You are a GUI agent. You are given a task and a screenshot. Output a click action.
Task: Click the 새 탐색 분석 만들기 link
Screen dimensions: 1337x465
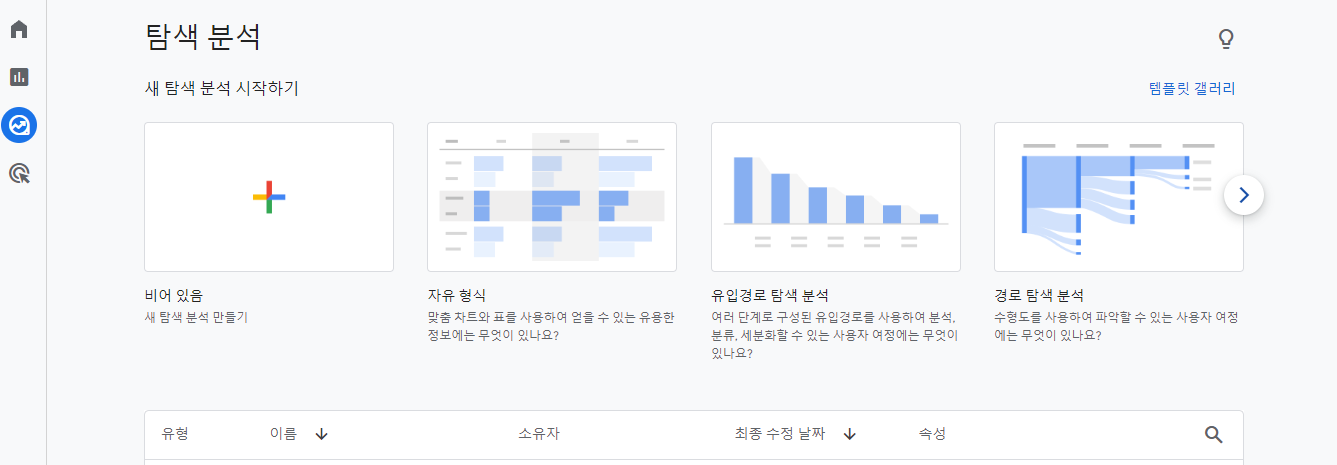tap(196, 317)
